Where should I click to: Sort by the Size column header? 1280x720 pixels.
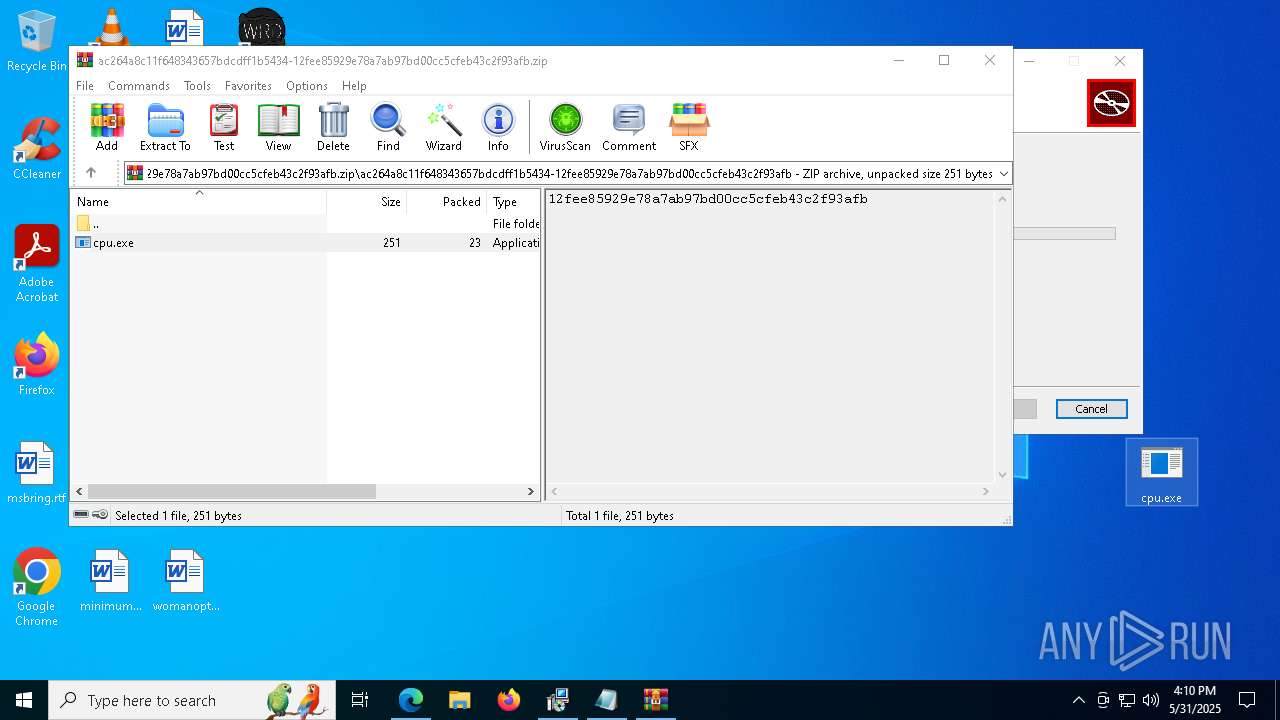(x=366, y=202)
